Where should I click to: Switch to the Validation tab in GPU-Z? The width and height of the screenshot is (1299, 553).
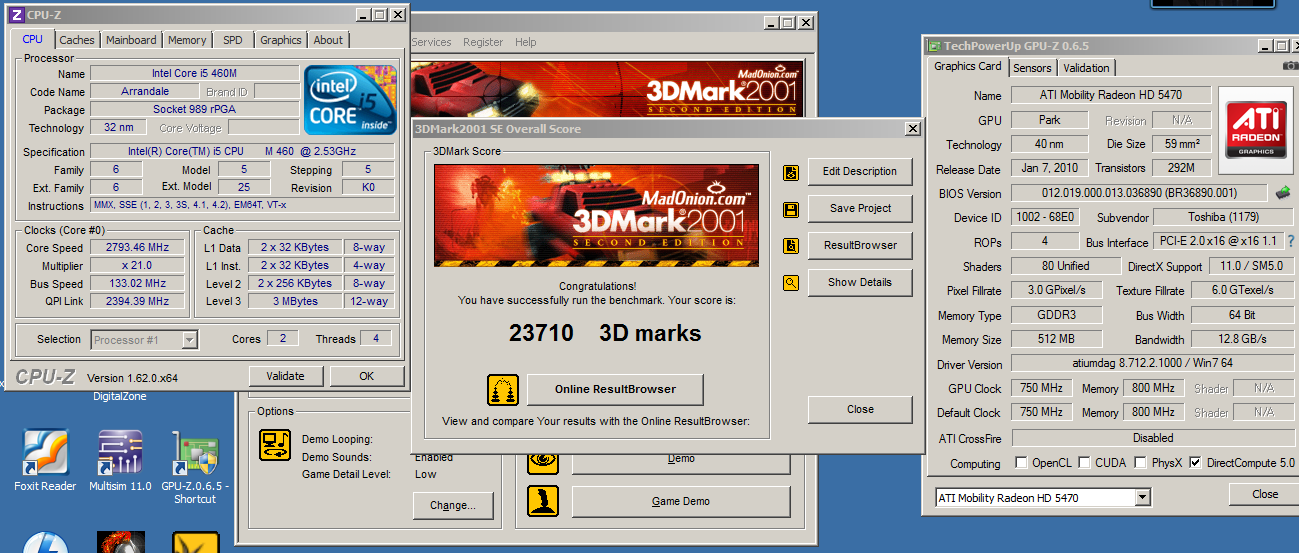coord(1086,68)
